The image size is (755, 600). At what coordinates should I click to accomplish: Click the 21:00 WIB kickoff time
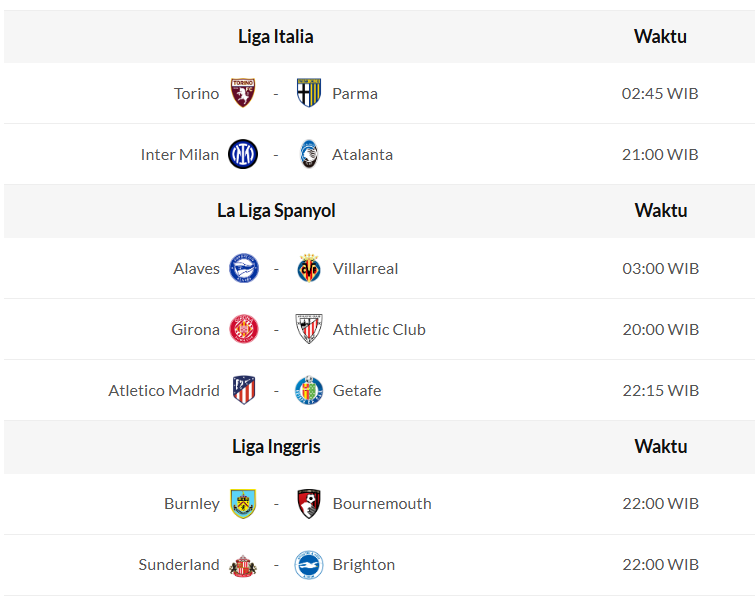click(x=660, y=154)
